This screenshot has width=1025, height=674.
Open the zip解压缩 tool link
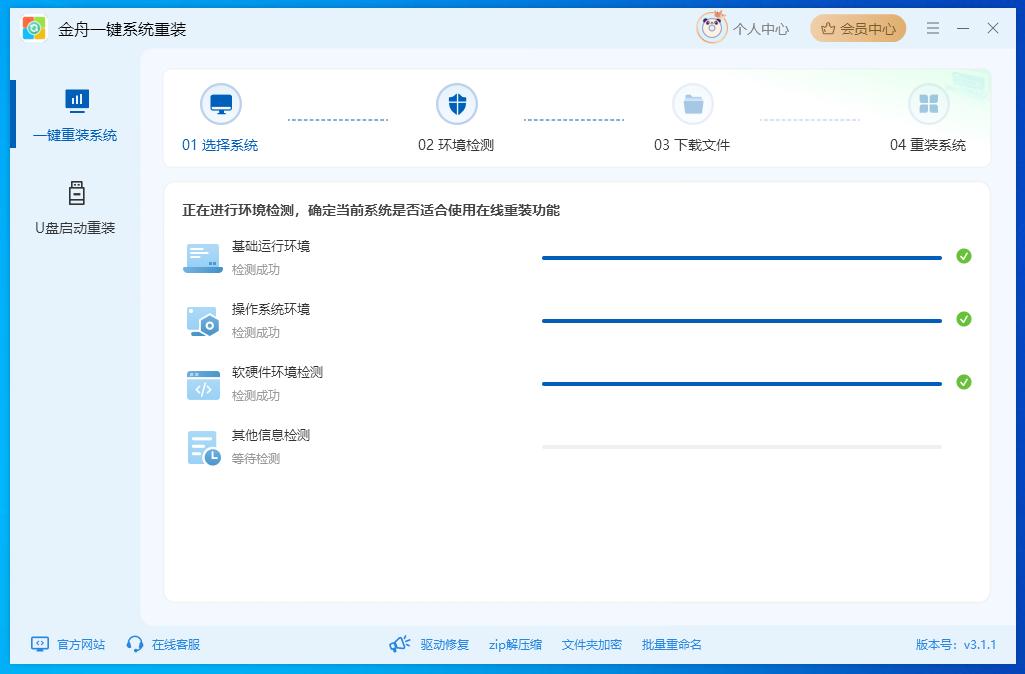click(514, 644)
